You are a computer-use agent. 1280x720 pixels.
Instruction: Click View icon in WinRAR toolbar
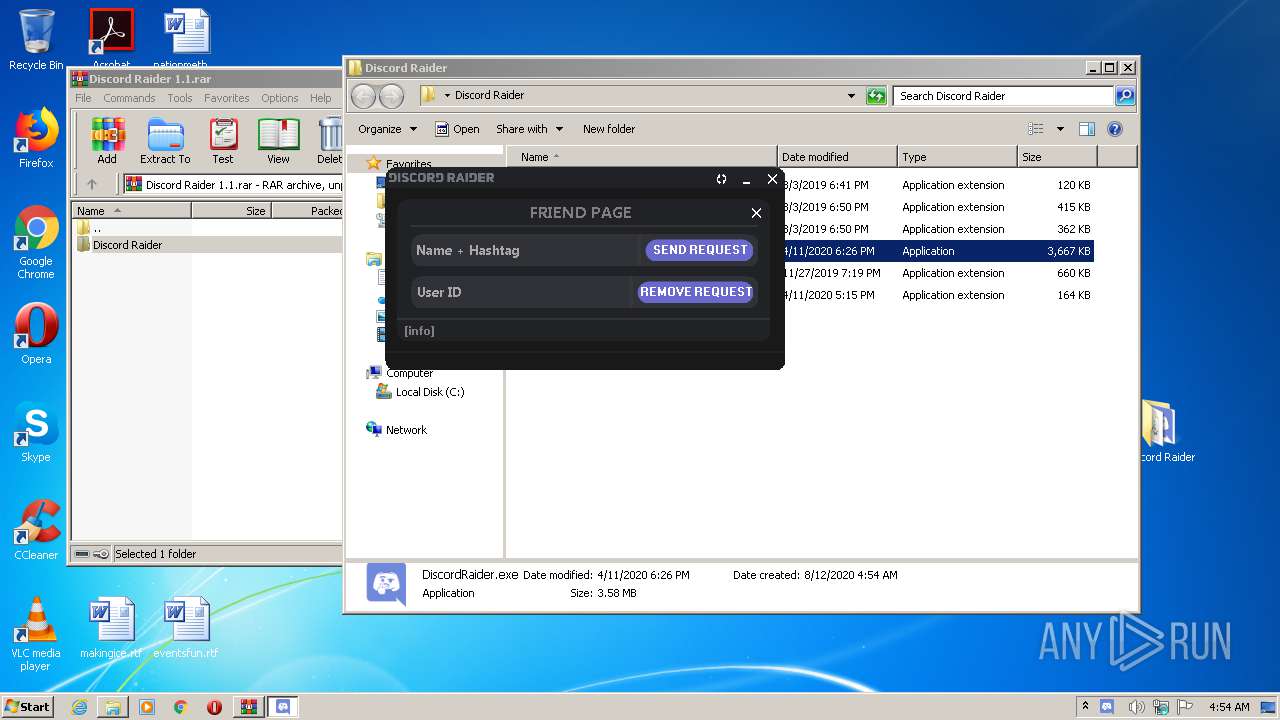[278, 141]
